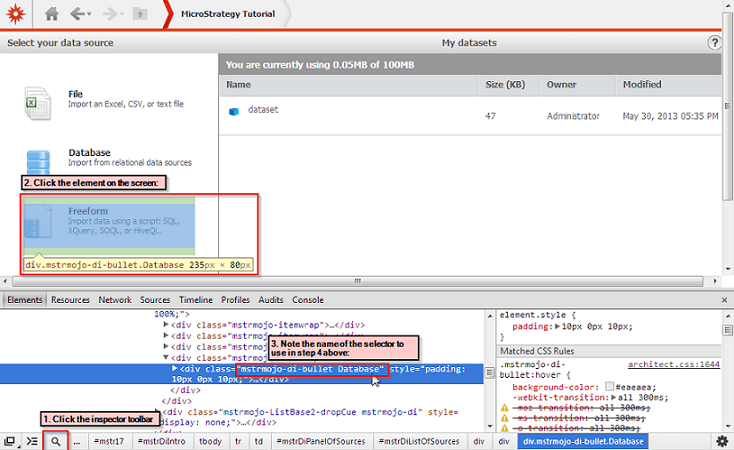Collapse the expanded mstrmojo div node

pos(166,357)
